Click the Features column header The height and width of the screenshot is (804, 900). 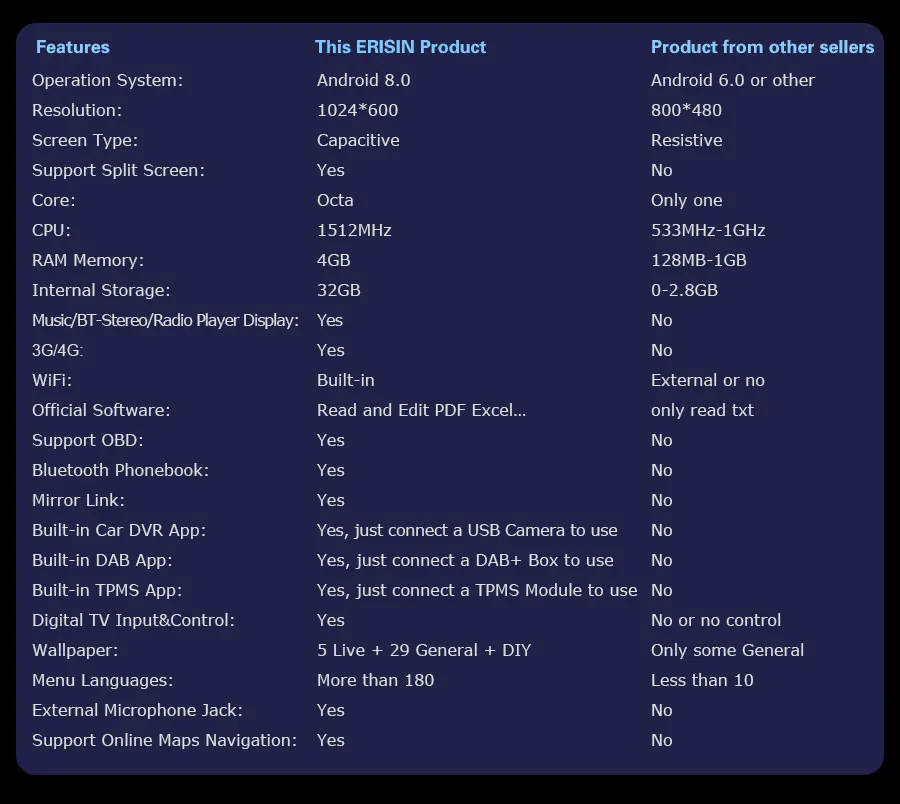tap(72, 47)
